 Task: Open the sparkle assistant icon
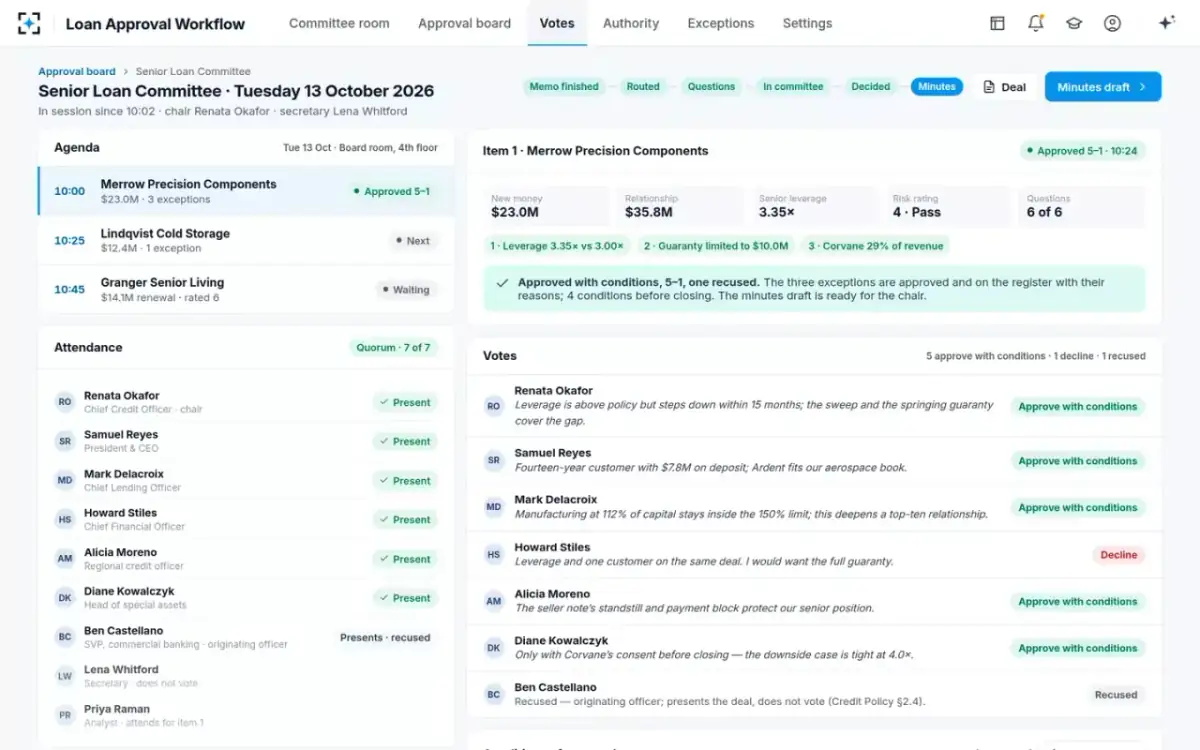pos(1166,23)
